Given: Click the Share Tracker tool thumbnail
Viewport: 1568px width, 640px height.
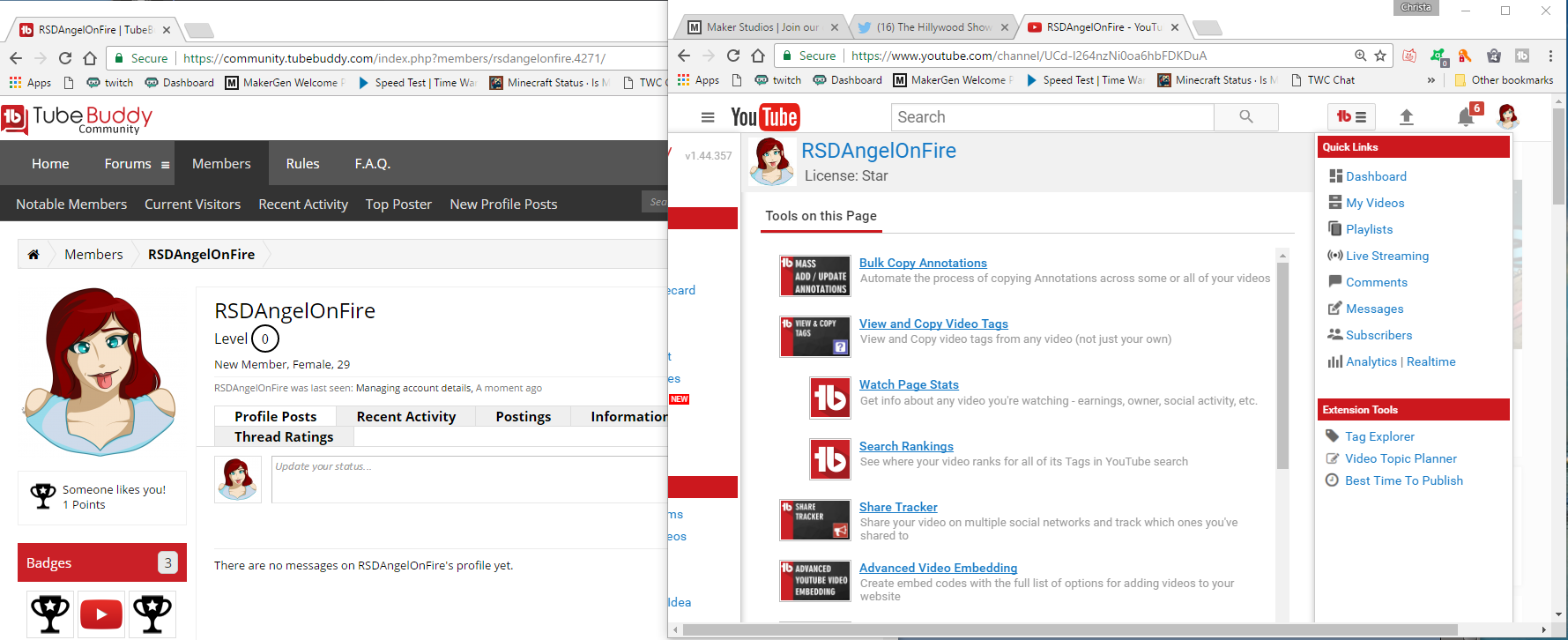Looking at the screenshot, I should pos(815,520).
